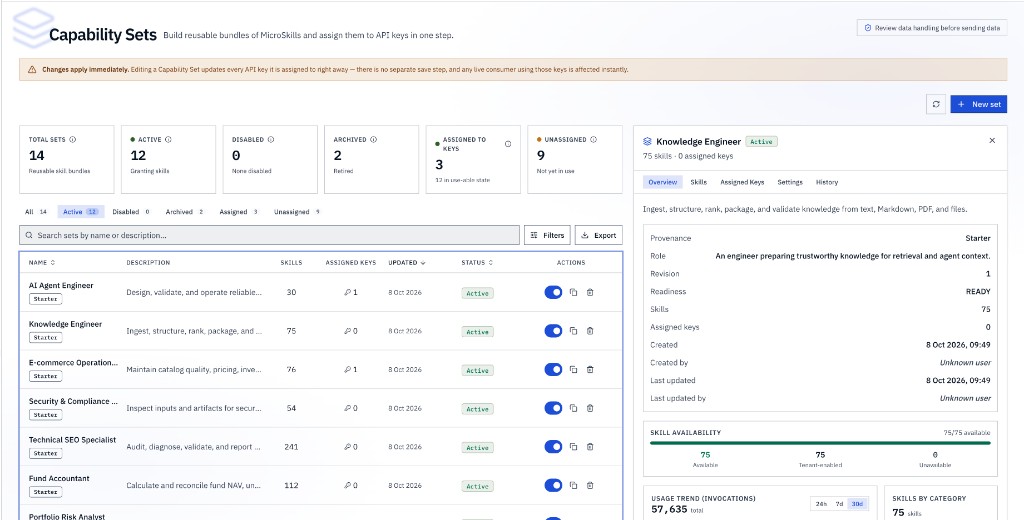Filter sets by Disabled 0

[131, 212]
